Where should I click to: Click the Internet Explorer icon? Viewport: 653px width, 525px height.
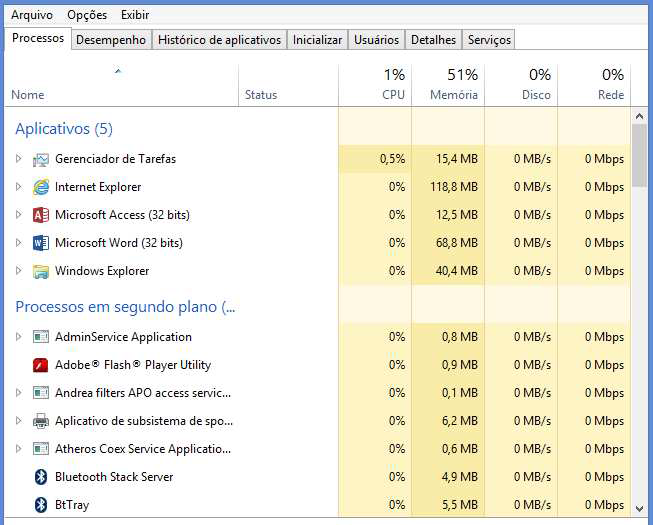[x=41, y=187]
